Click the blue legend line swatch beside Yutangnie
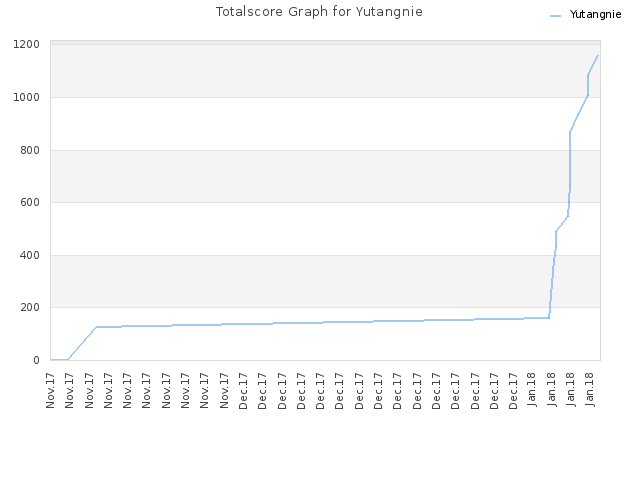 click(x=556, y=16)
